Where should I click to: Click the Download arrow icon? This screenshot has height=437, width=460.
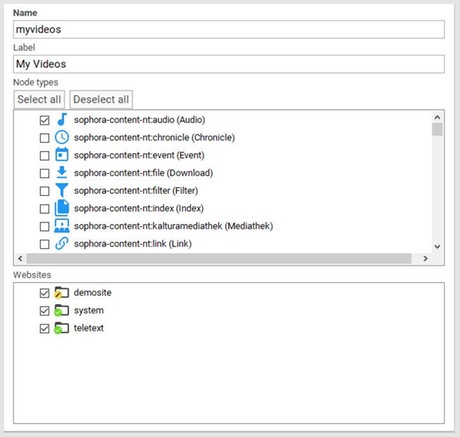point(62,172)
